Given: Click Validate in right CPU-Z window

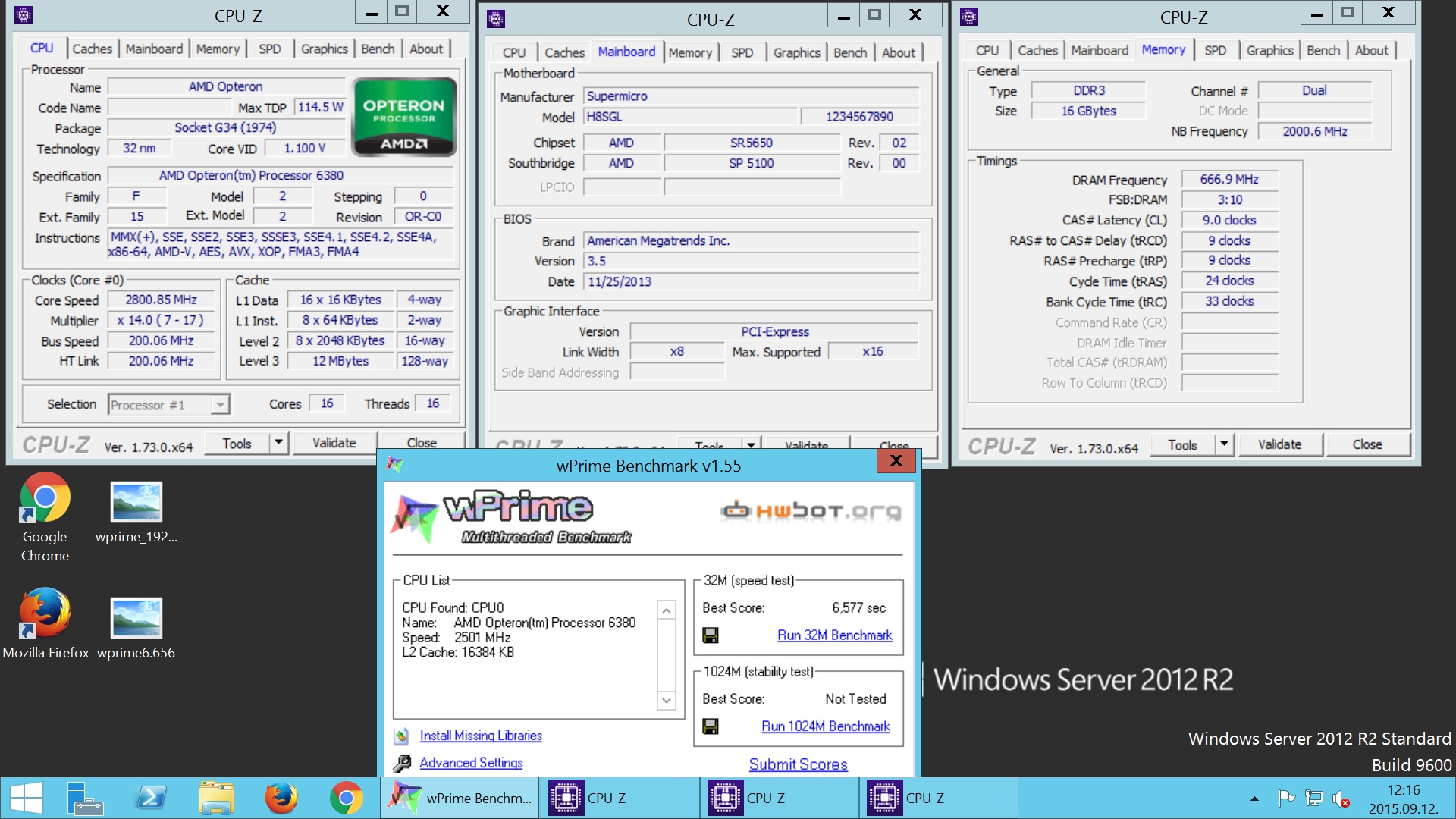Looking at the screenshot, I should pyautogui.click(x=1280, y=444).
